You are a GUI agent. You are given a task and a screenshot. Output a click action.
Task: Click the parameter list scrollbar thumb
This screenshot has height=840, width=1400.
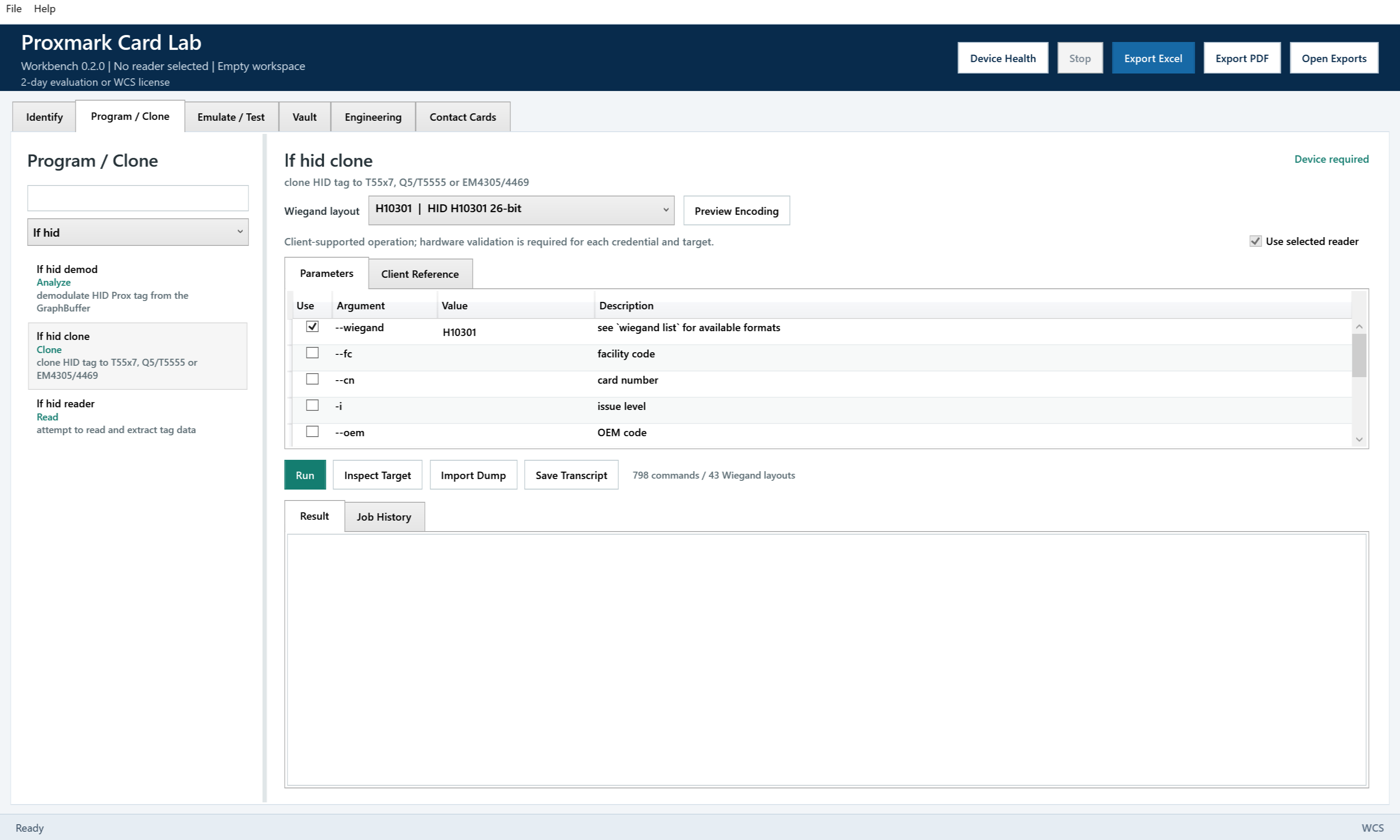1359,356
